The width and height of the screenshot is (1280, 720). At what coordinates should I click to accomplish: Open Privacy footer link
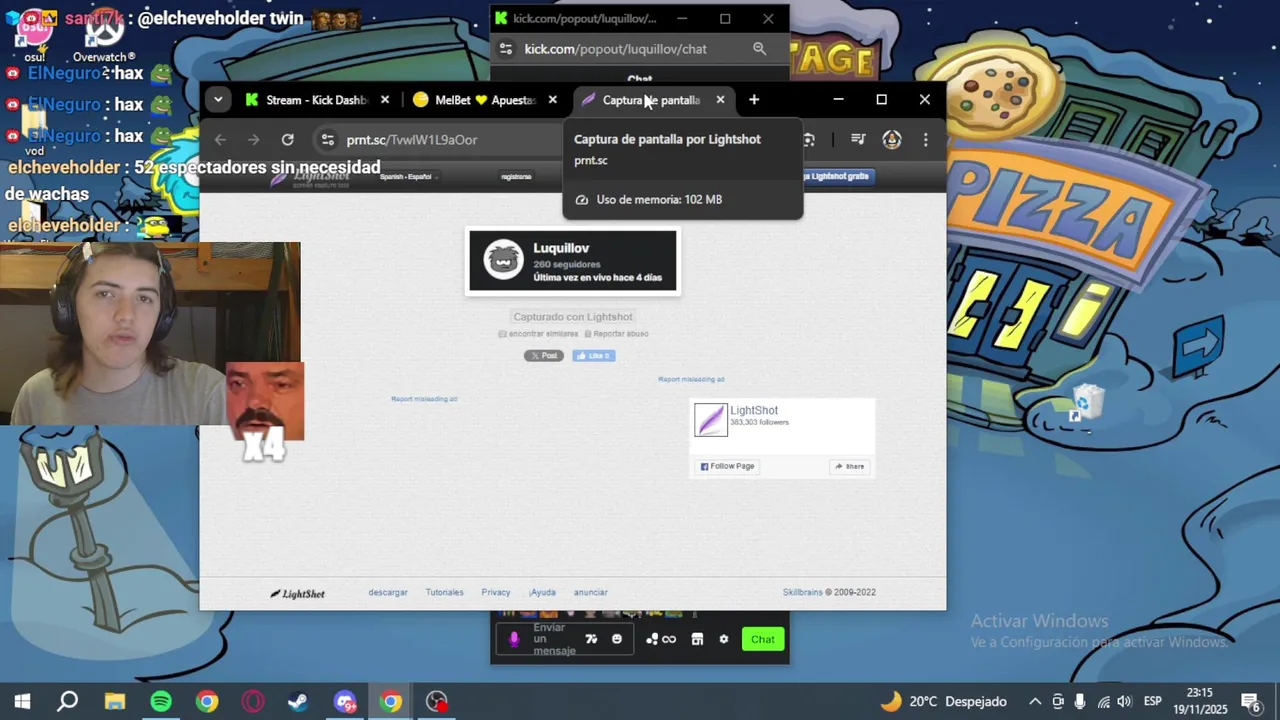tap(496, 593)
